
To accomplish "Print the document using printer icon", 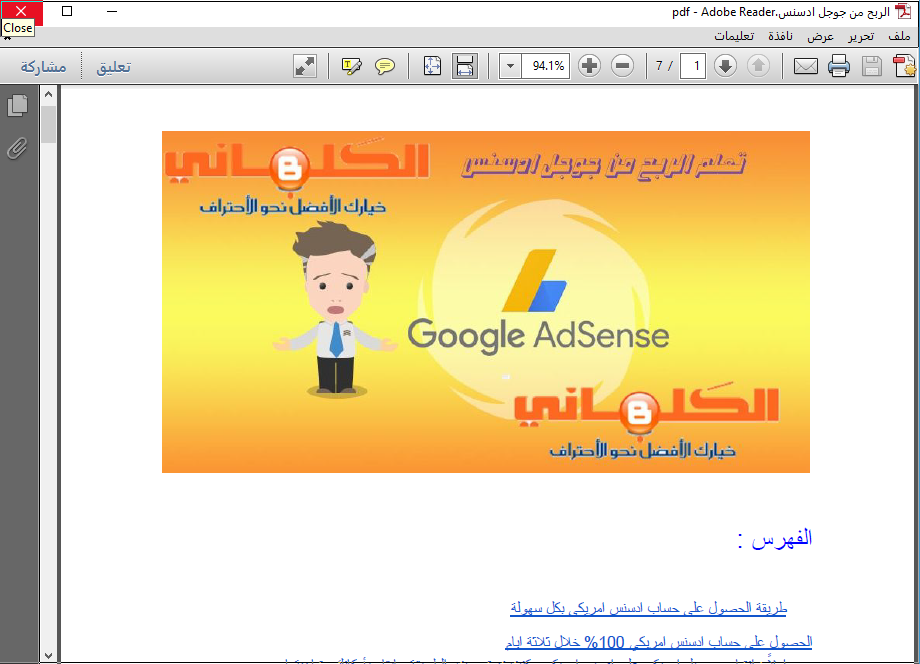I will (x=838, y=66).
